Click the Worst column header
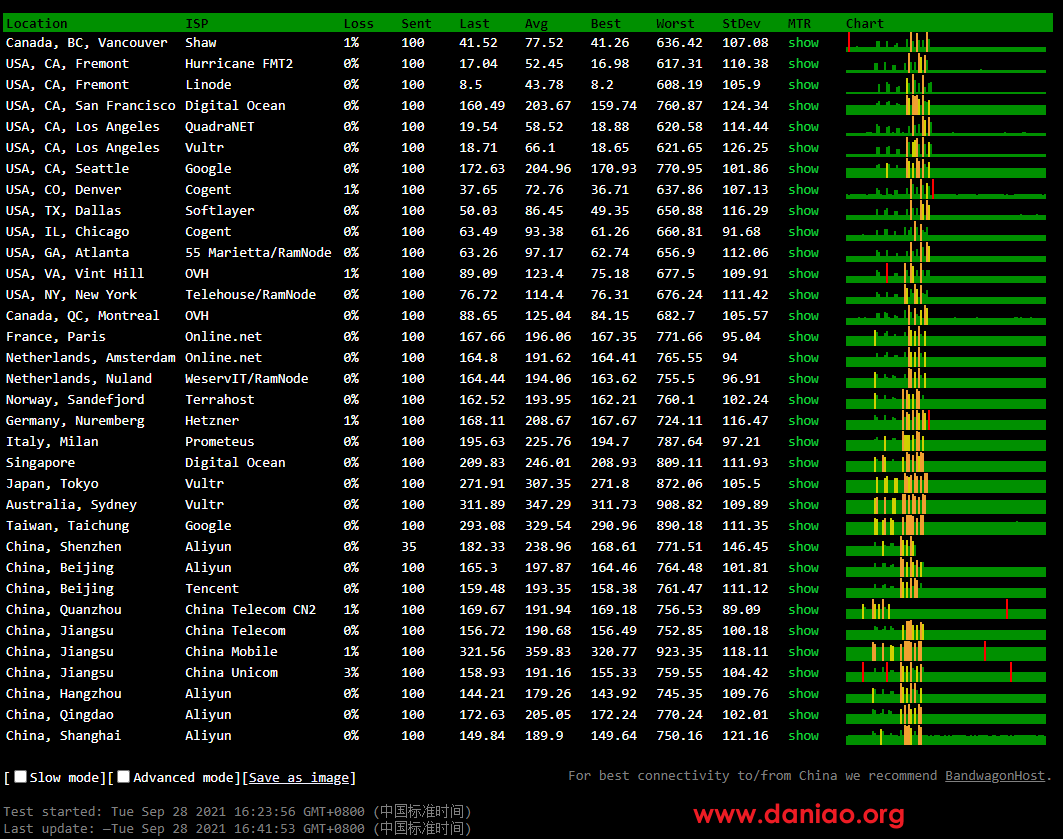Viewport: 1063px width, 839px height. pyautogui.click(x=675, y=24)
